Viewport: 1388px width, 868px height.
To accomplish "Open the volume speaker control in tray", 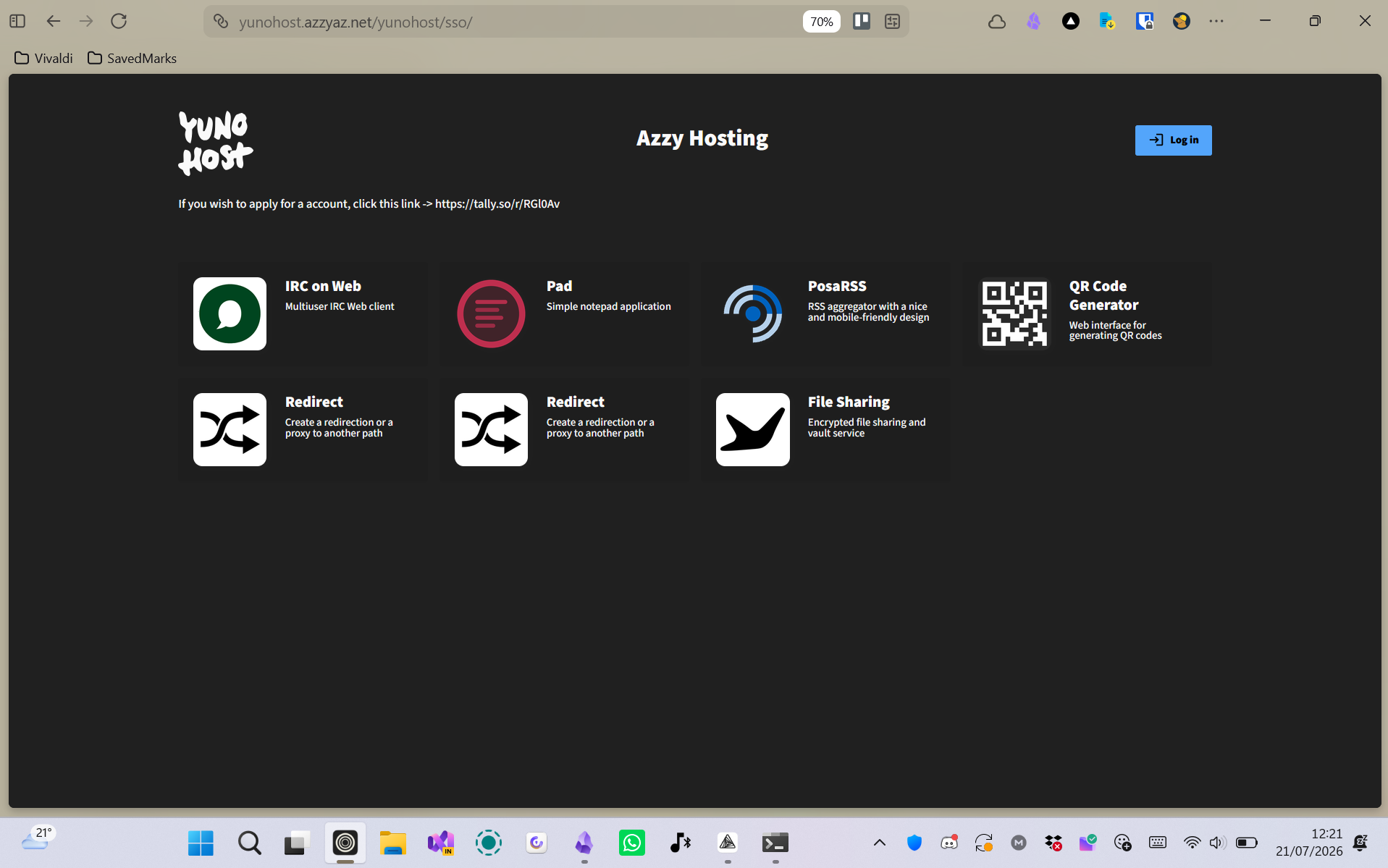I will (1217, 843).
